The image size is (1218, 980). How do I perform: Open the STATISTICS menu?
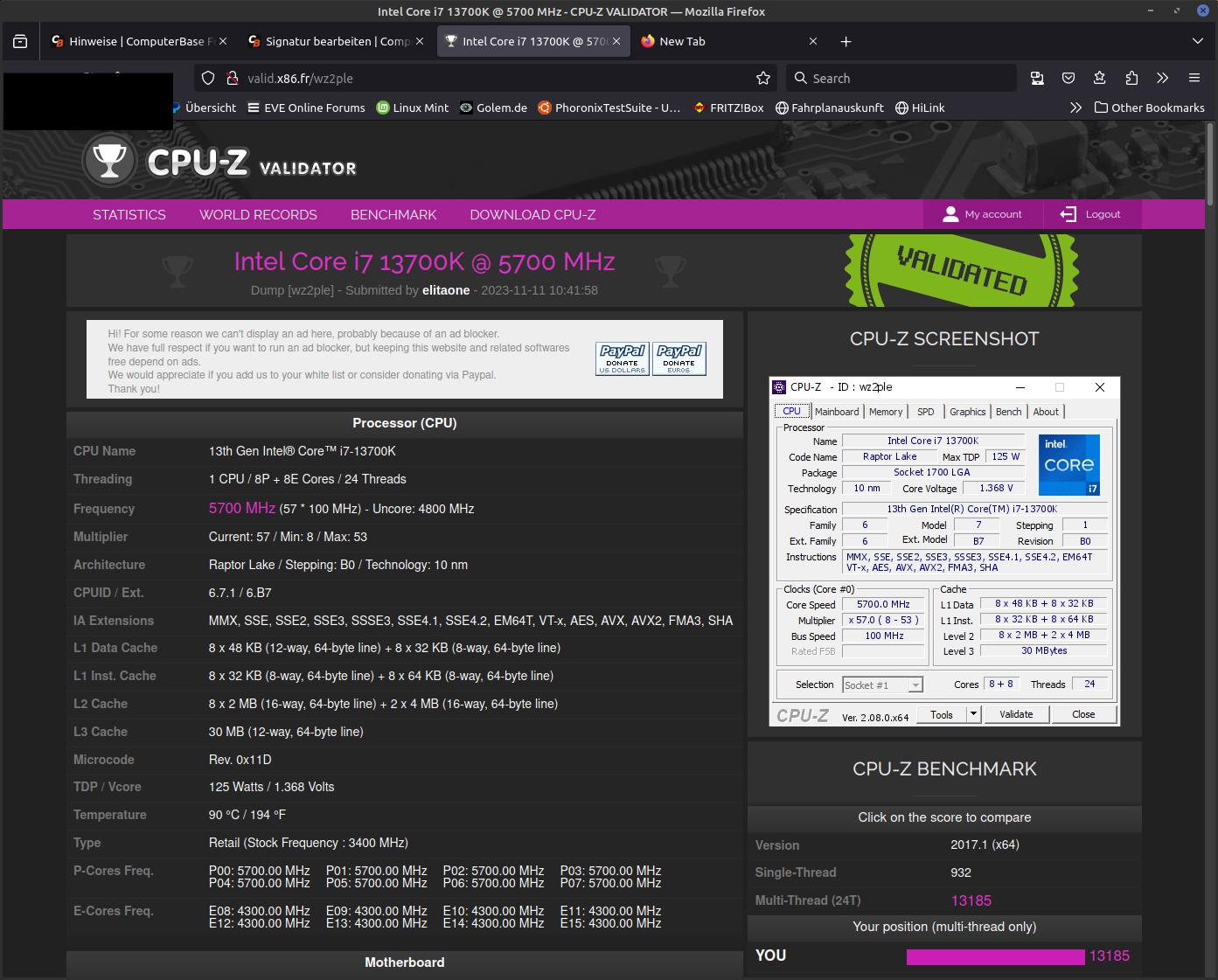(129, 214)
